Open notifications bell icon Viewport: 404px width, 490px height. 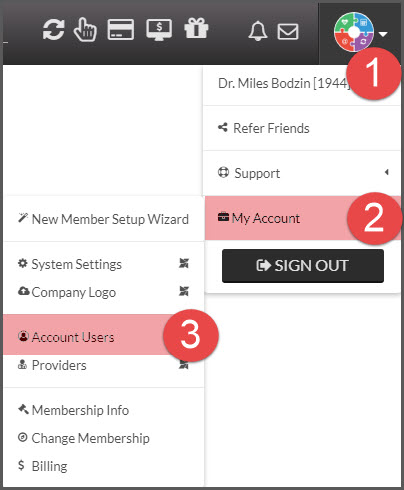[x=258, y=31]
